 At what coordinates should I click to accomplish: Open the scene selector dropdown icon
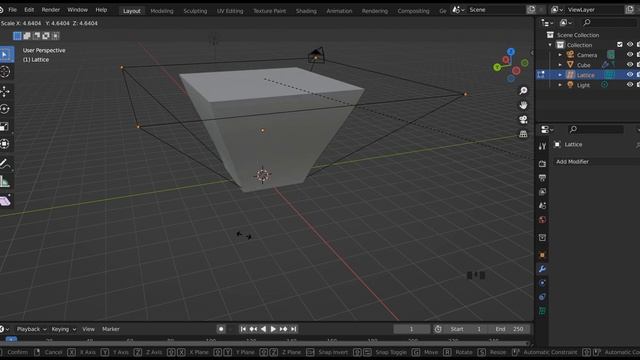458,9
